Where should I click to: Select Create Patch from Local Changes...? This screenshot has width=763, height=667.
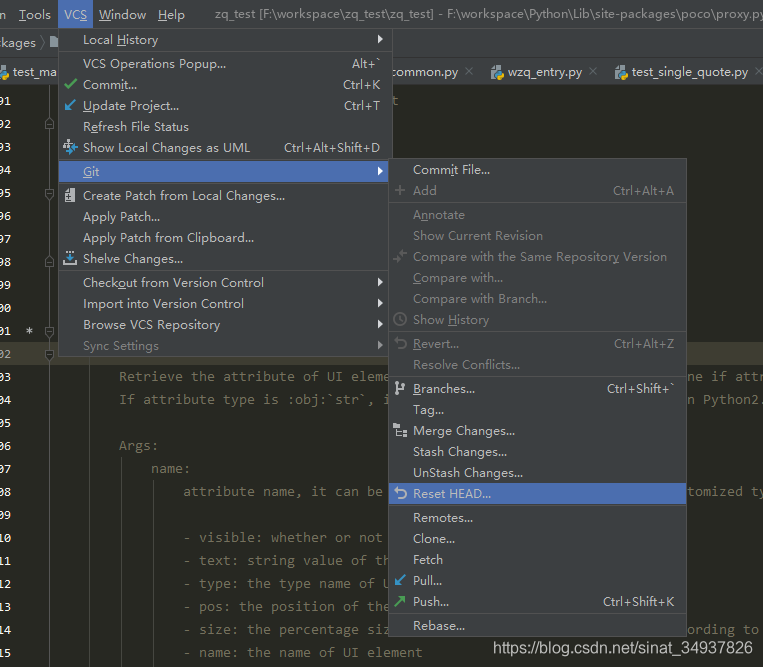pos(223,196)
